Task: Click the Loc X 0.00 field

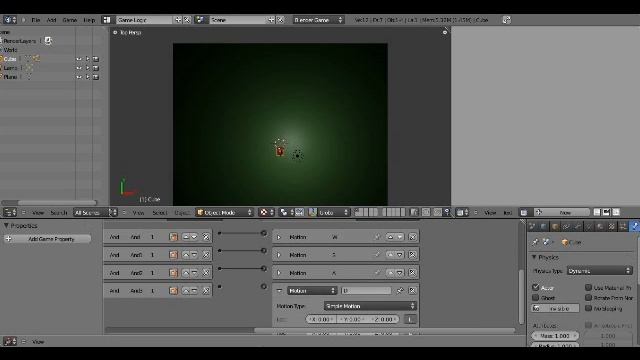Action: tap(321, 319)
